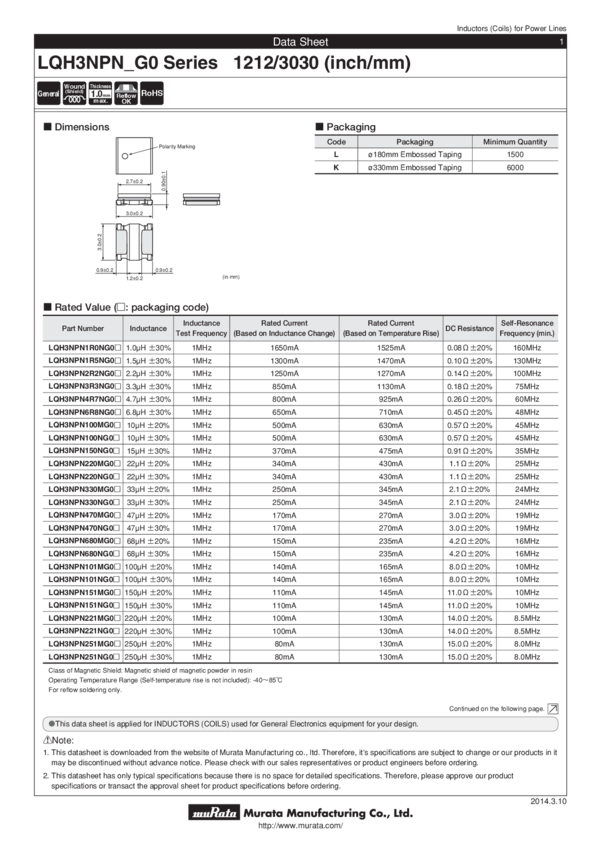601x850 pixels.
Task: Click part number LQH3NPN6R8NG0
Action: (83, 412)
